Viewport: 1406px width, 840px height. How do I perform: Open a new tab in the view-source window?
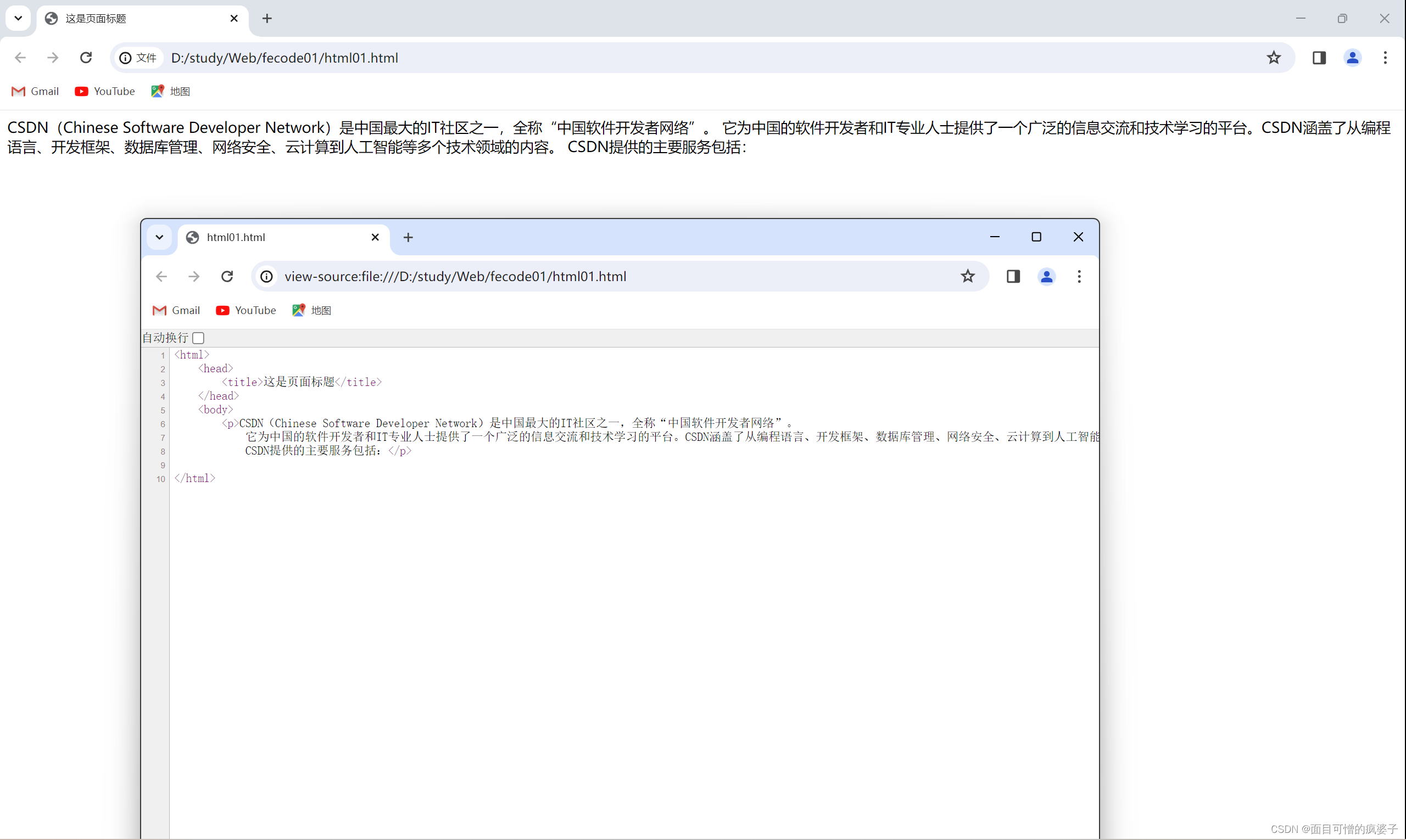(x=408, y=238)
